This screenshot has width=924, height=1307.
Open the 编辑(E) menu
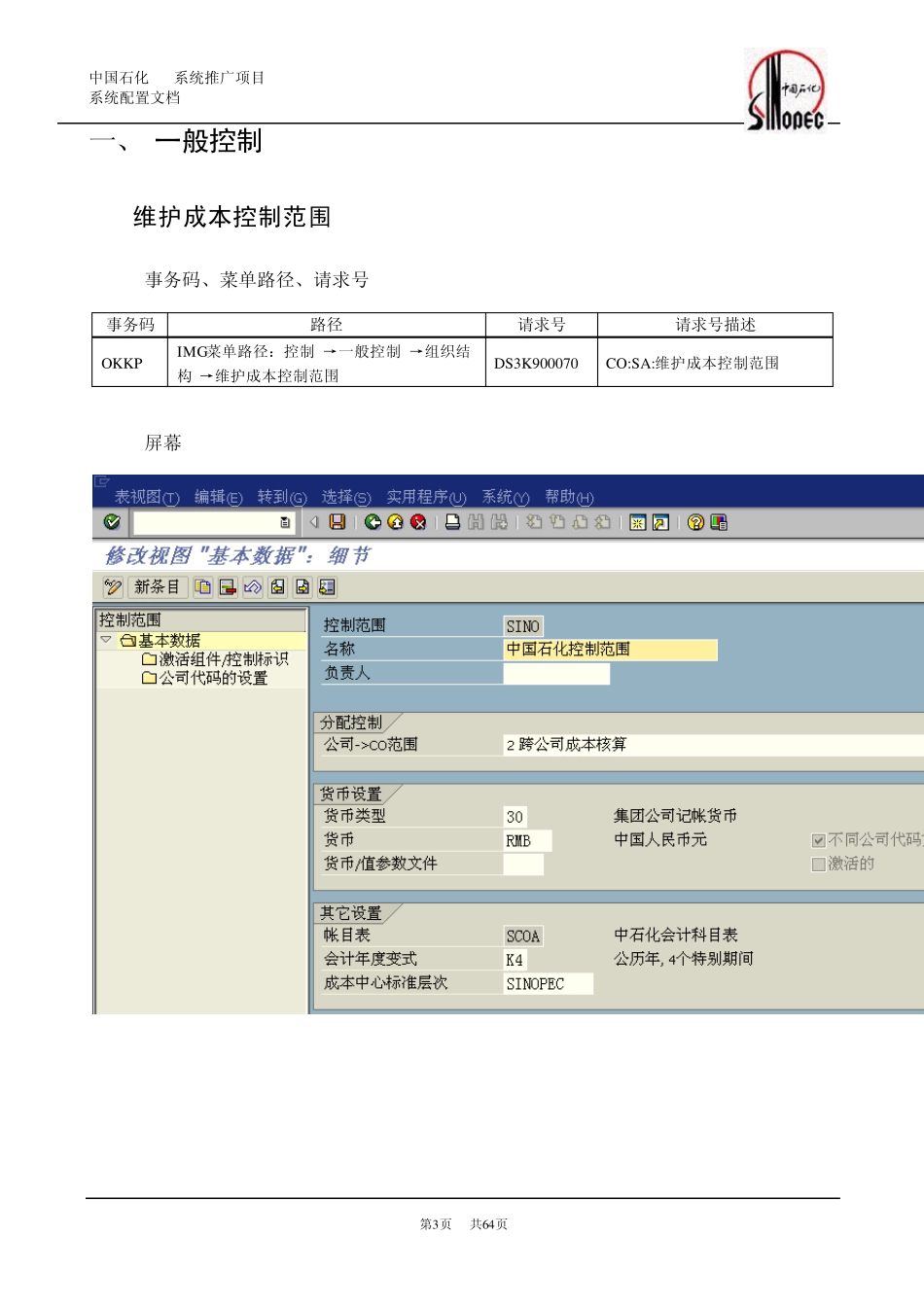click(x=218, y=497)
